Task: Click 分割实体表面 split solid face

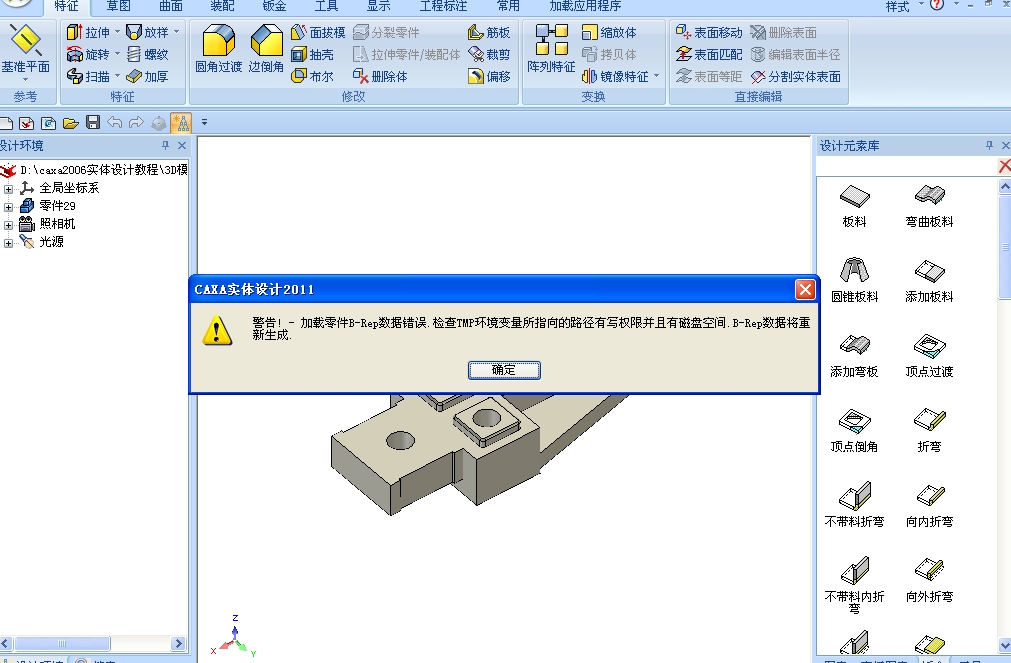Action: click(796, 76)
